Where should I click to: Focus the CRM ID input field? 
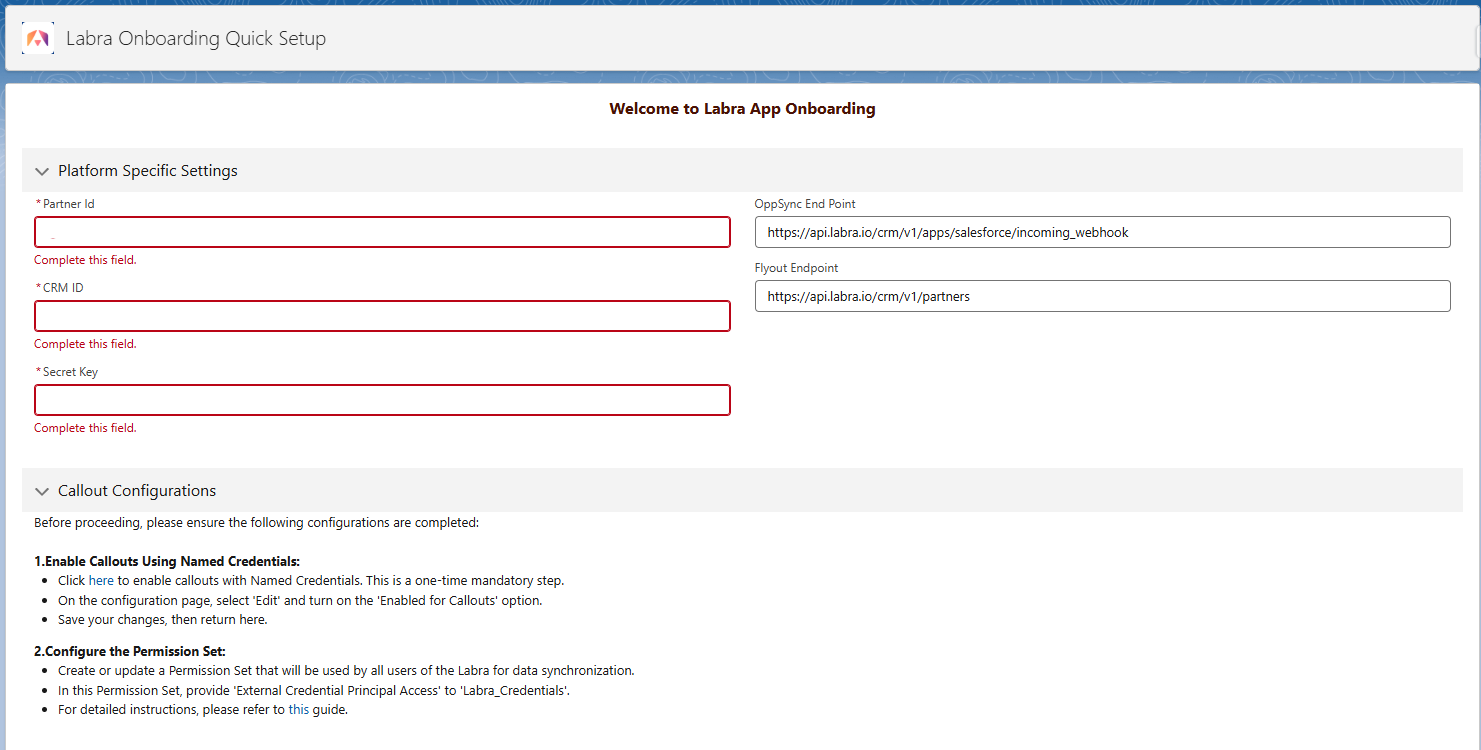[x=382, y=316]
